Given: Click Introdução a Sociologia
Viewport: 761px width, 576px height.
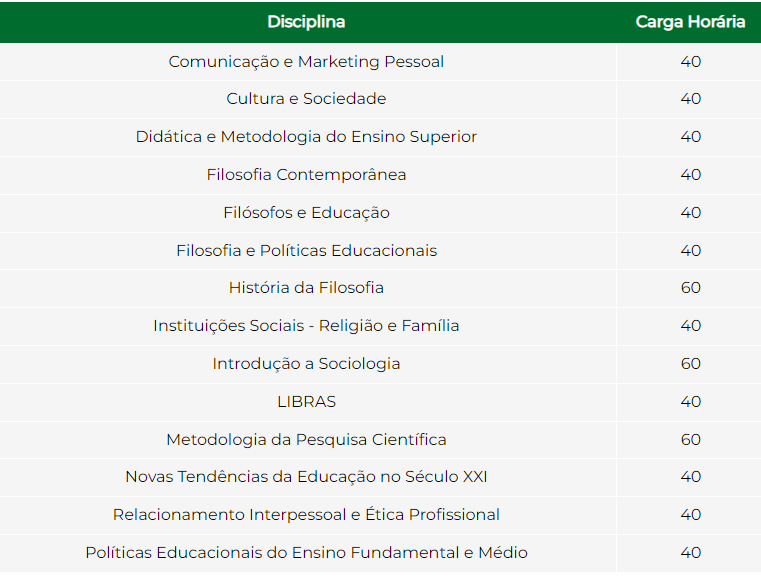Looking at the screenshot, I should point(306,363).
